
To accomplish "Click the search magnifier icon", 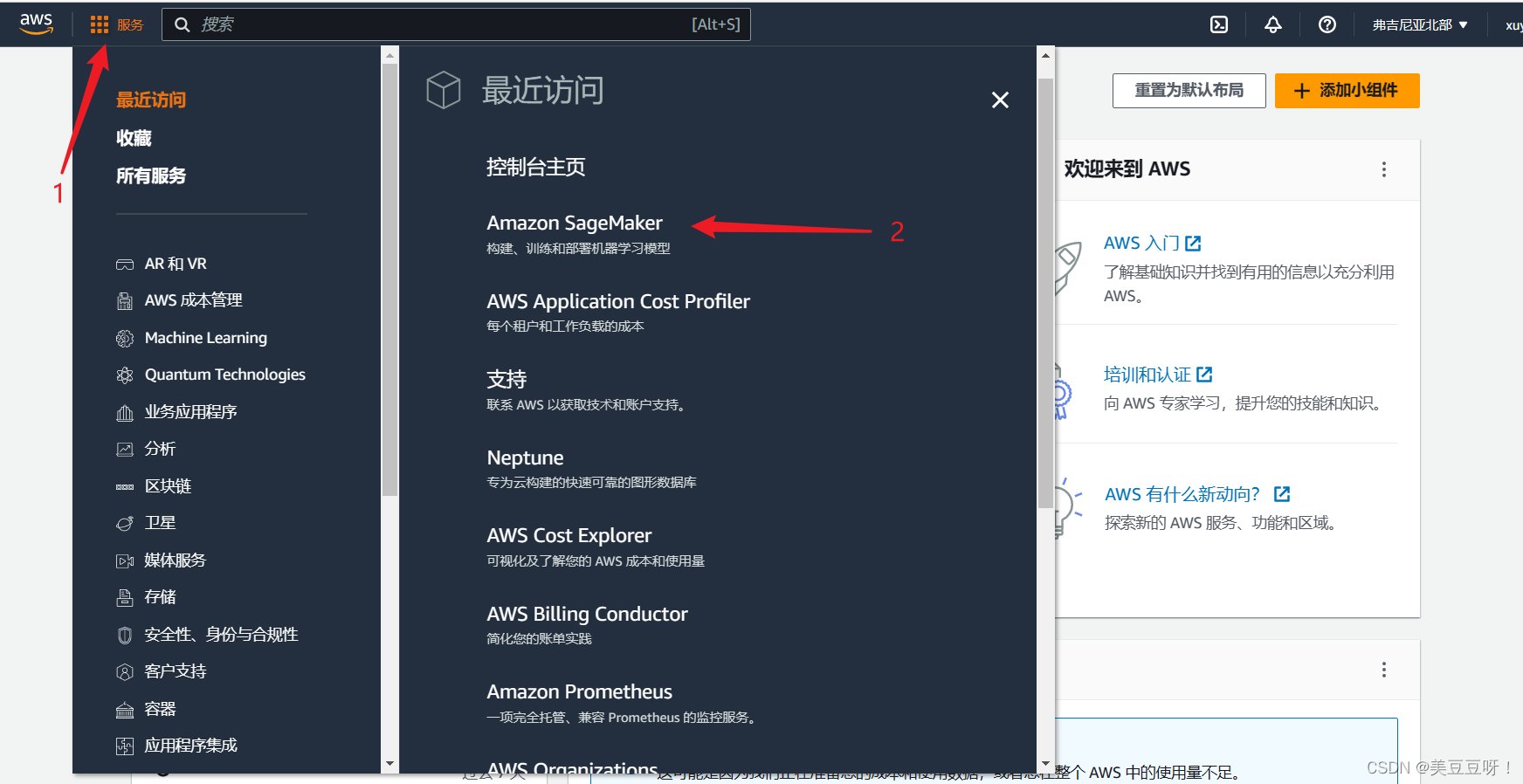I will click(x=183, y=24).
